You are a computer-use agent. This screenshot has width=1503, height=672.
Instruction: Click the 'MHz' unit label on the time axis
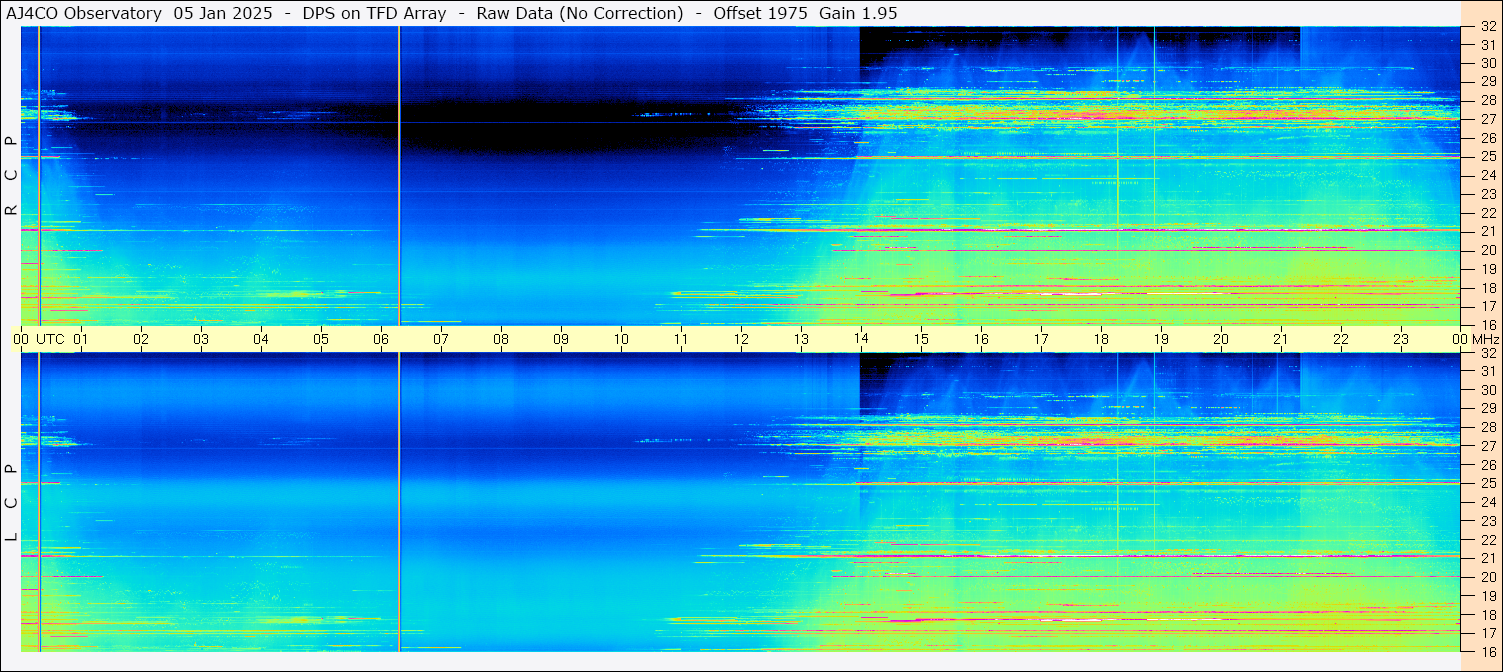1484,339
